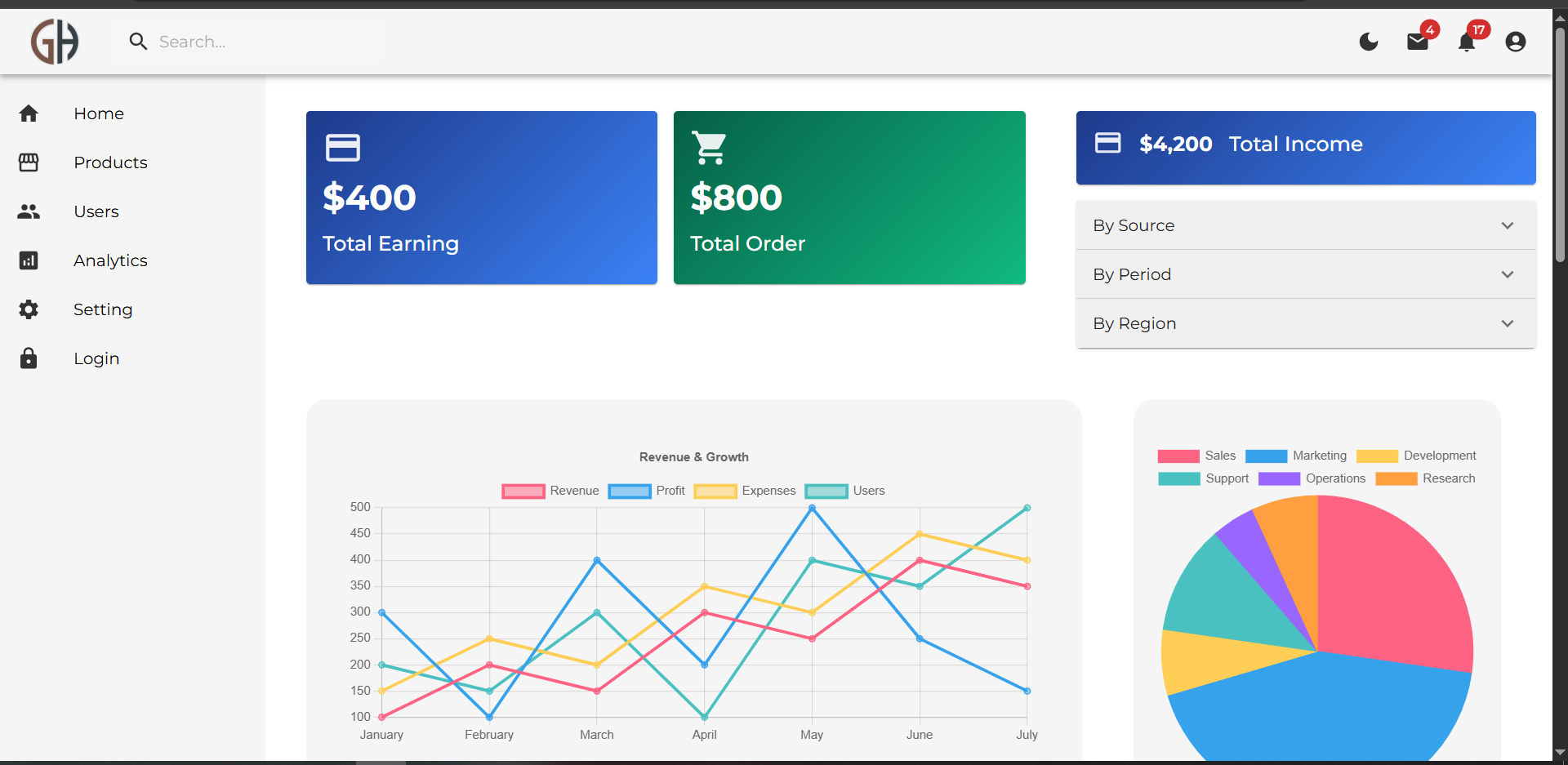Click the Setting gear icon
The height and width of the screenshot is (765, 1568).
click(x=29, y=309)
